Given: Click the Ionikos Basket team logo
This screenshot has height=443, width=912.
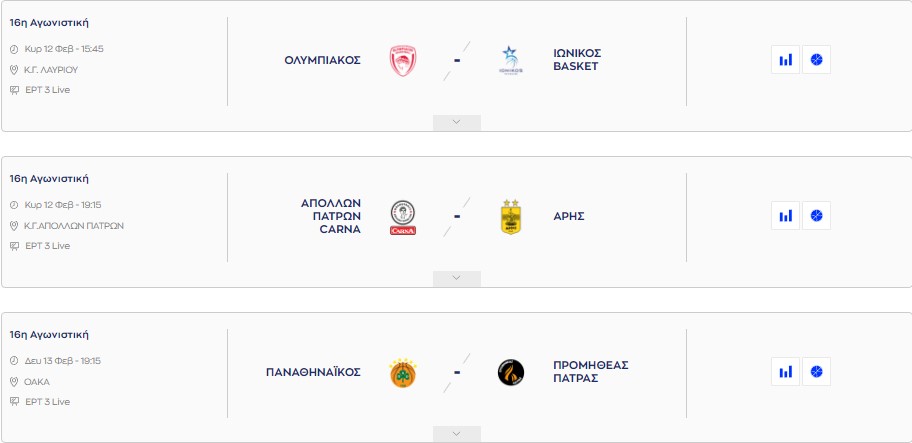Looking at the screenshot, I should (511, 61).
